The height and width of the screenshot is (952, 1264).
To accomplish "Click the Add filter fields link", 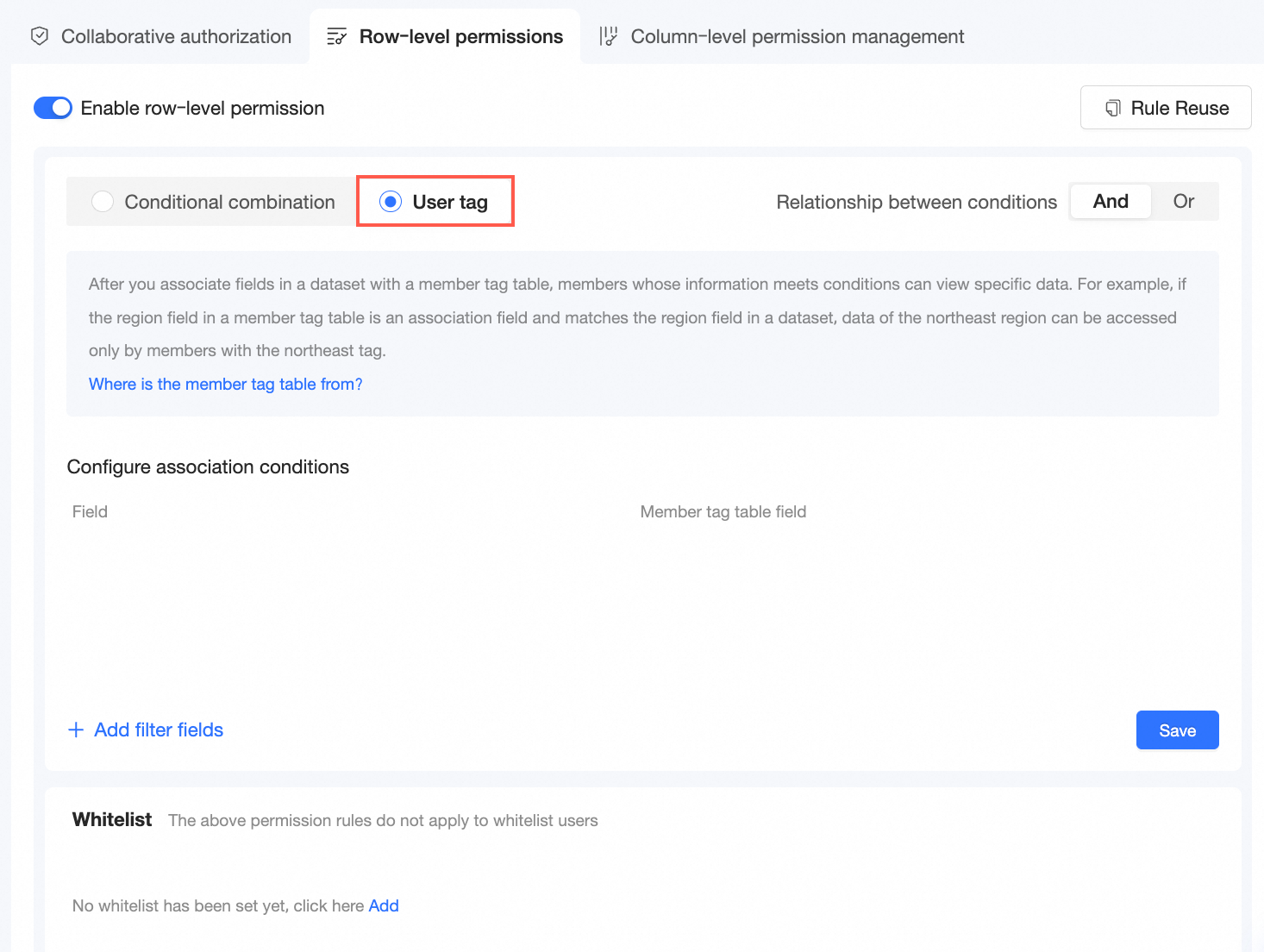I will (x=159, y=730).
